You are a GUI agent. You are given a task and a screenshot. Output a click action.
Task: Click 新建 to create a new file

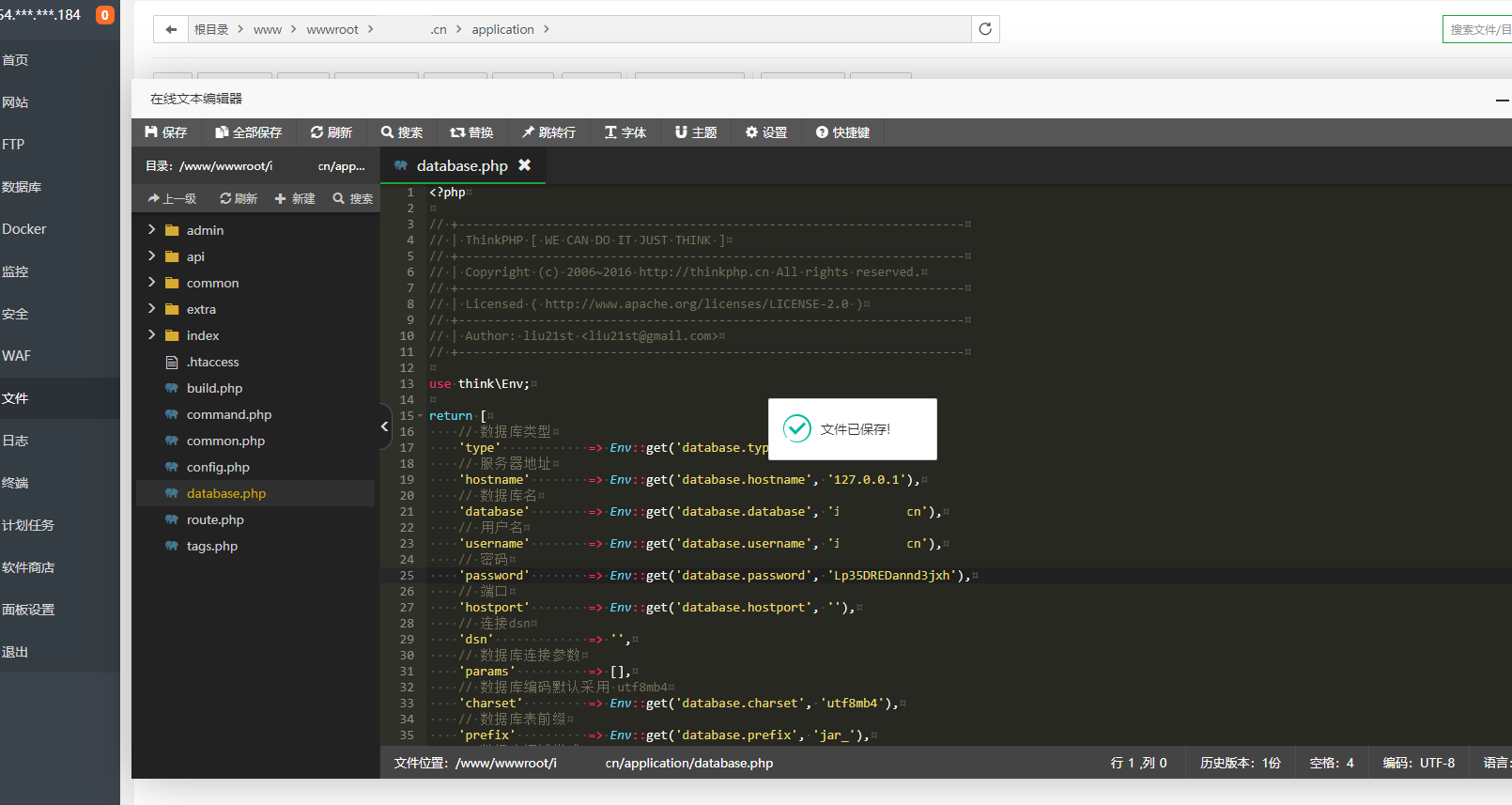pos(295,198)
